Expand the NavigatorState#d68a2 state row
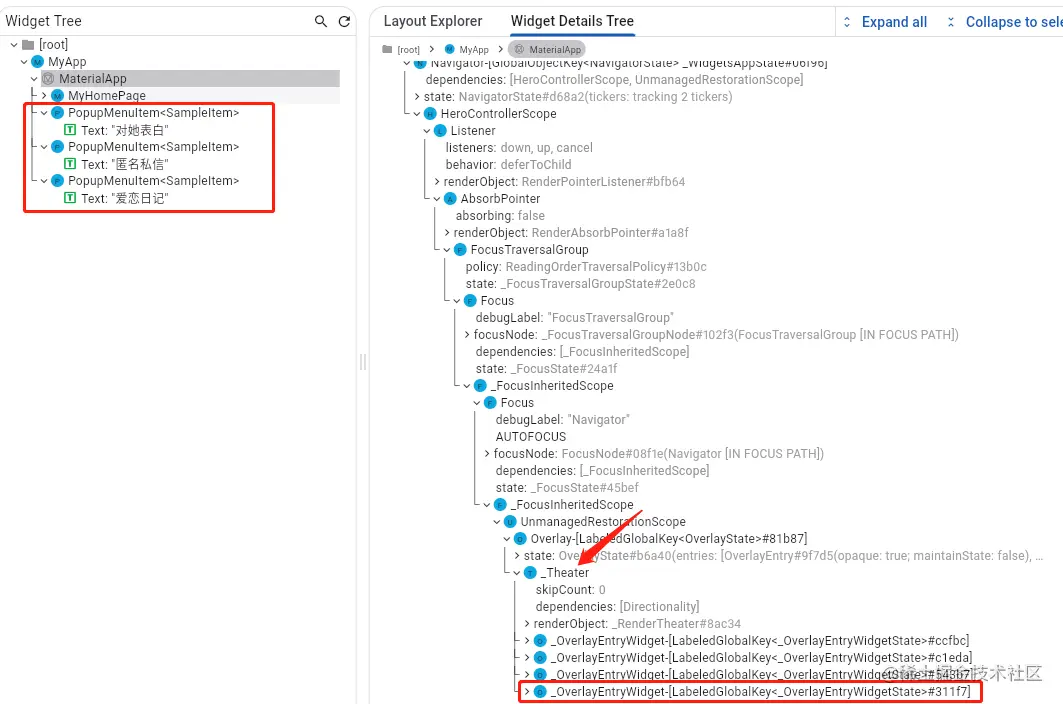The image size is (1063, 704). click(x=417, y=97)
